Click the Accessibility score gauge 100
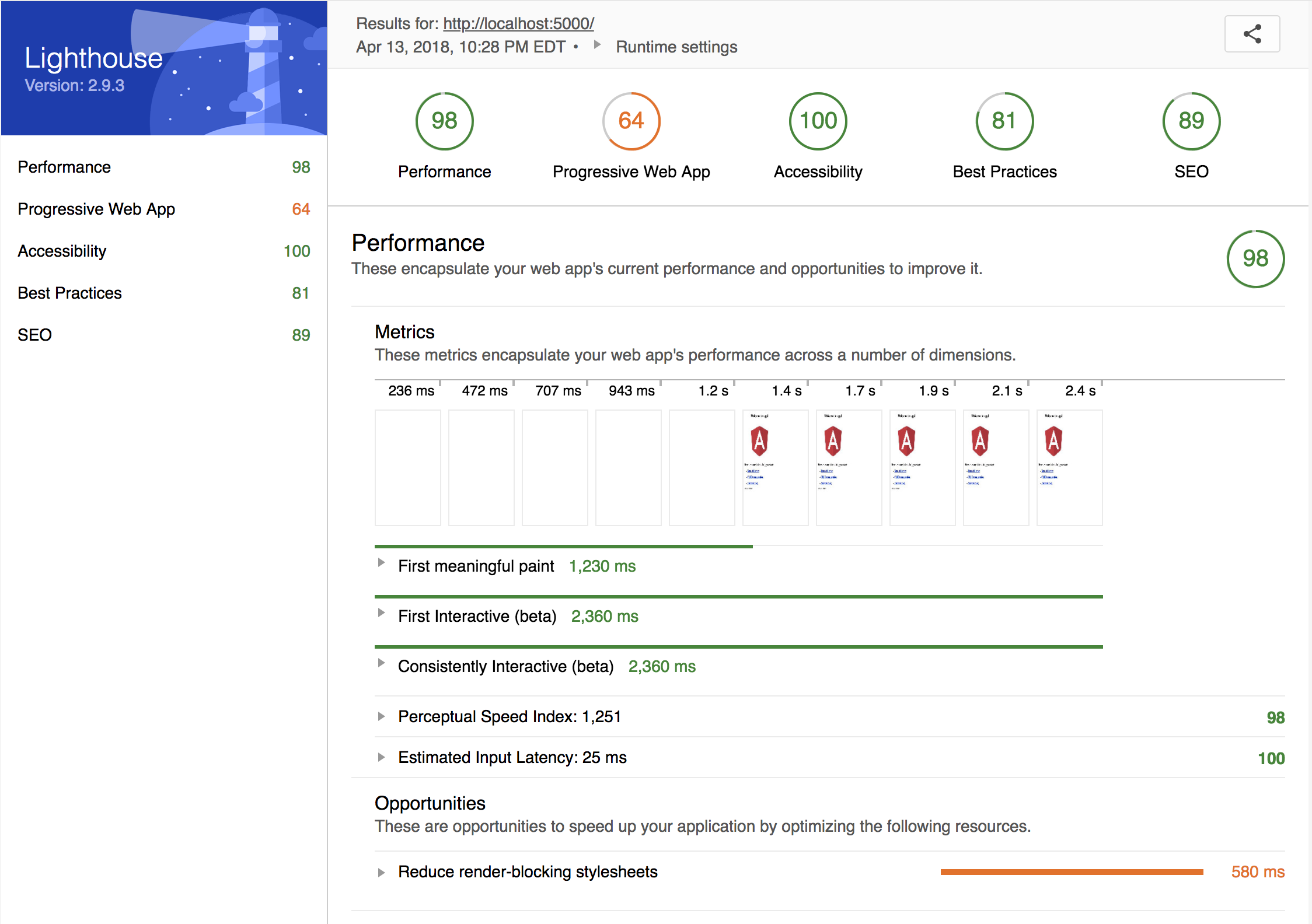Screen dimensions: 1312x924 pos(818,121)
